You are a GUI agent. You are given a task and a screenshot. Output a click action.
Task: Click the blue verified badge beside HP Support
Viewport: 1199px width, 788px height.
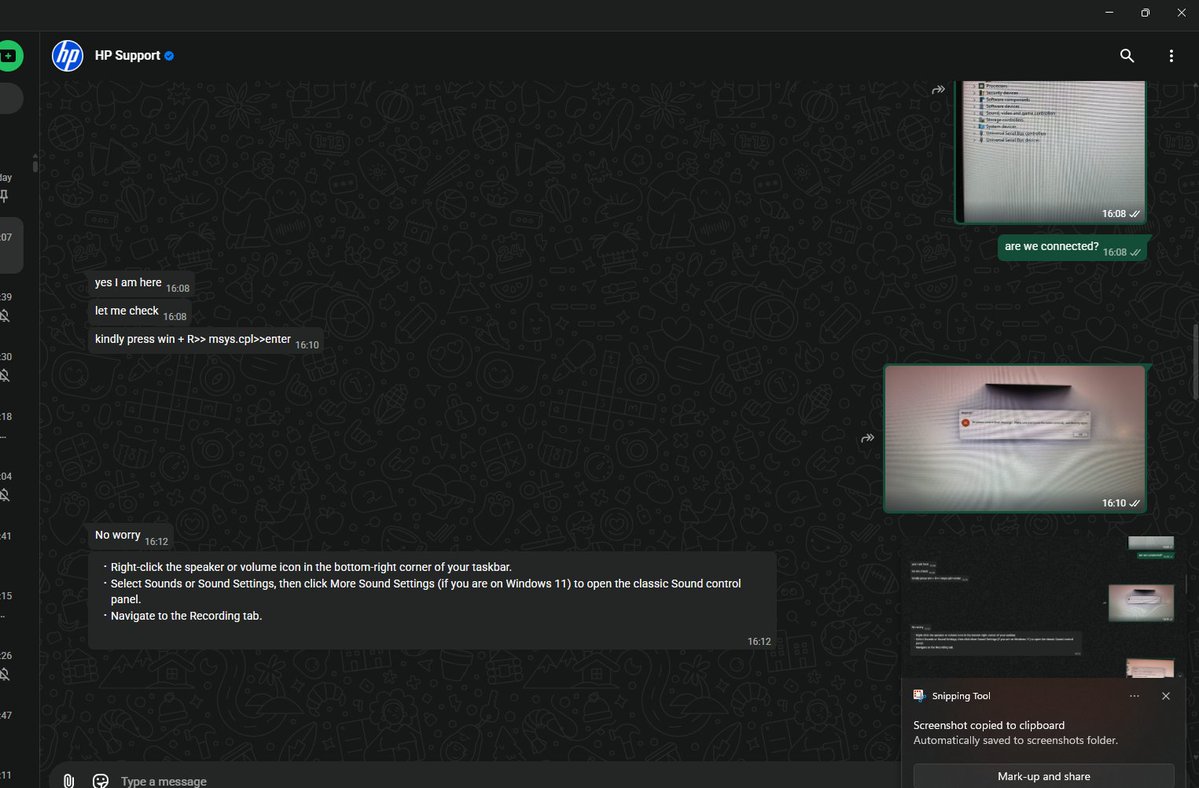point(169,56)
